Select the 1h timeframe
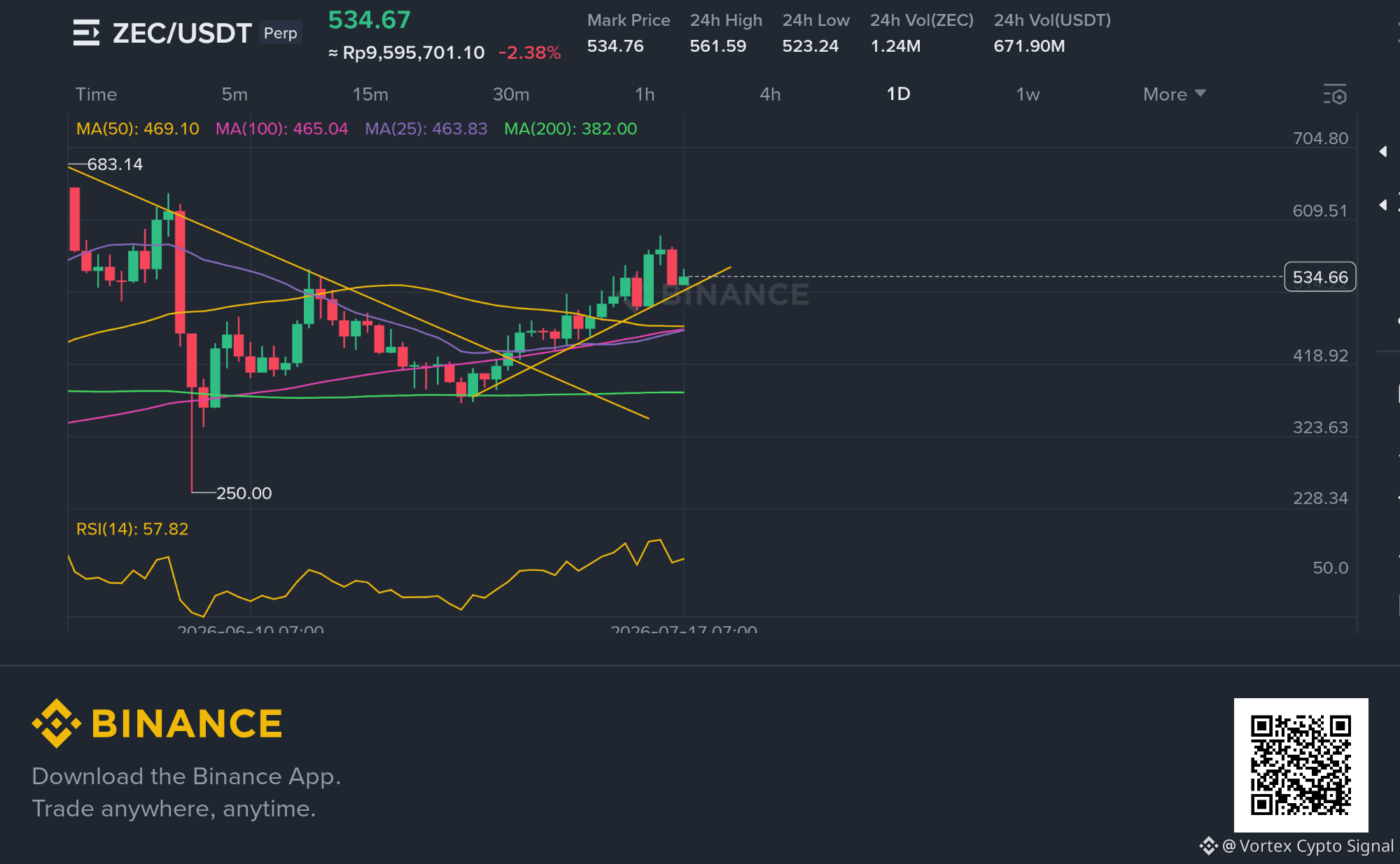Screen dimensions: 1400x864 tap(645, 94)
